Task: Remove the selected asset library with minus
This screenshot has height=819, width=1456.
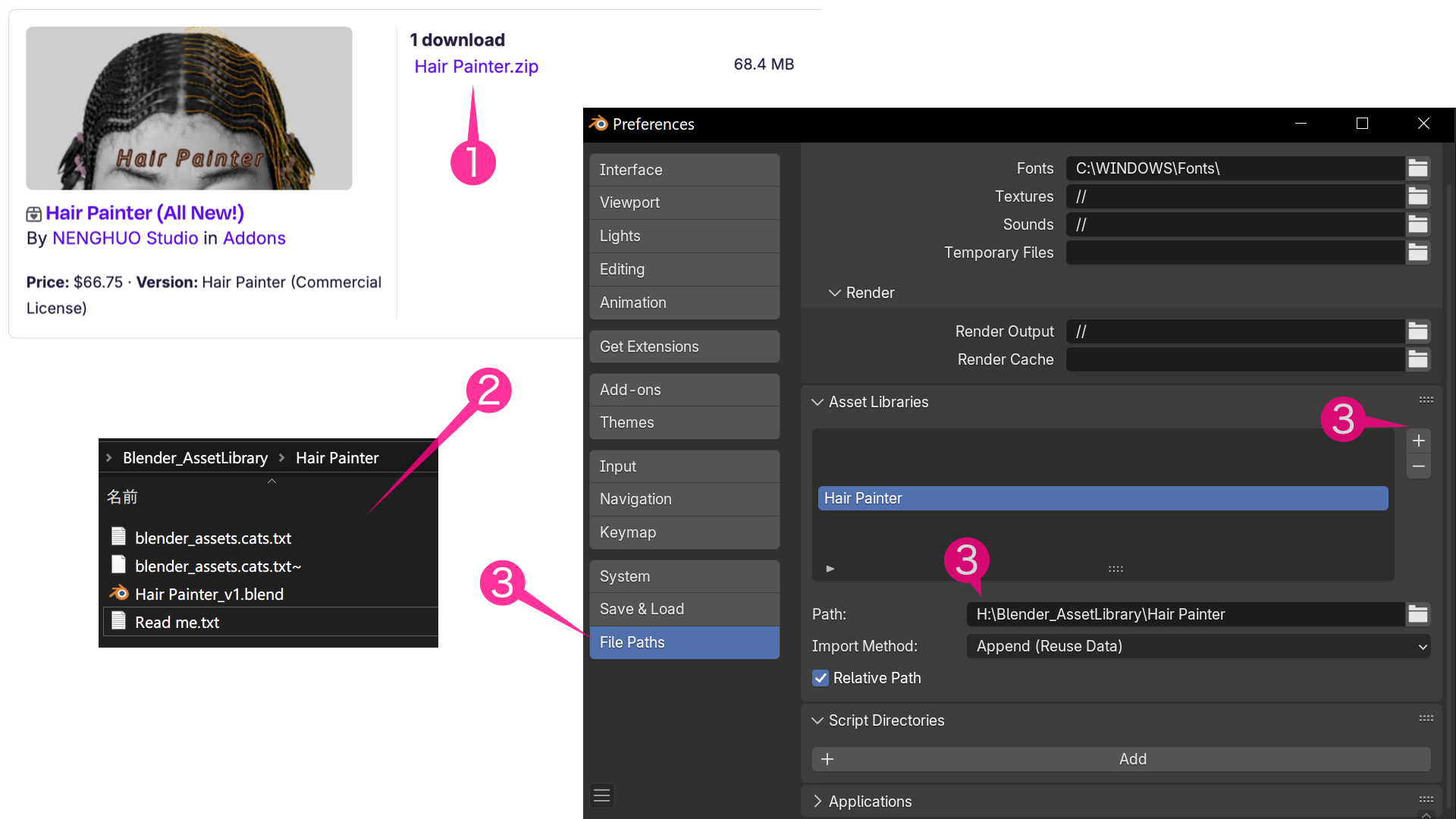Action: 1419,466
